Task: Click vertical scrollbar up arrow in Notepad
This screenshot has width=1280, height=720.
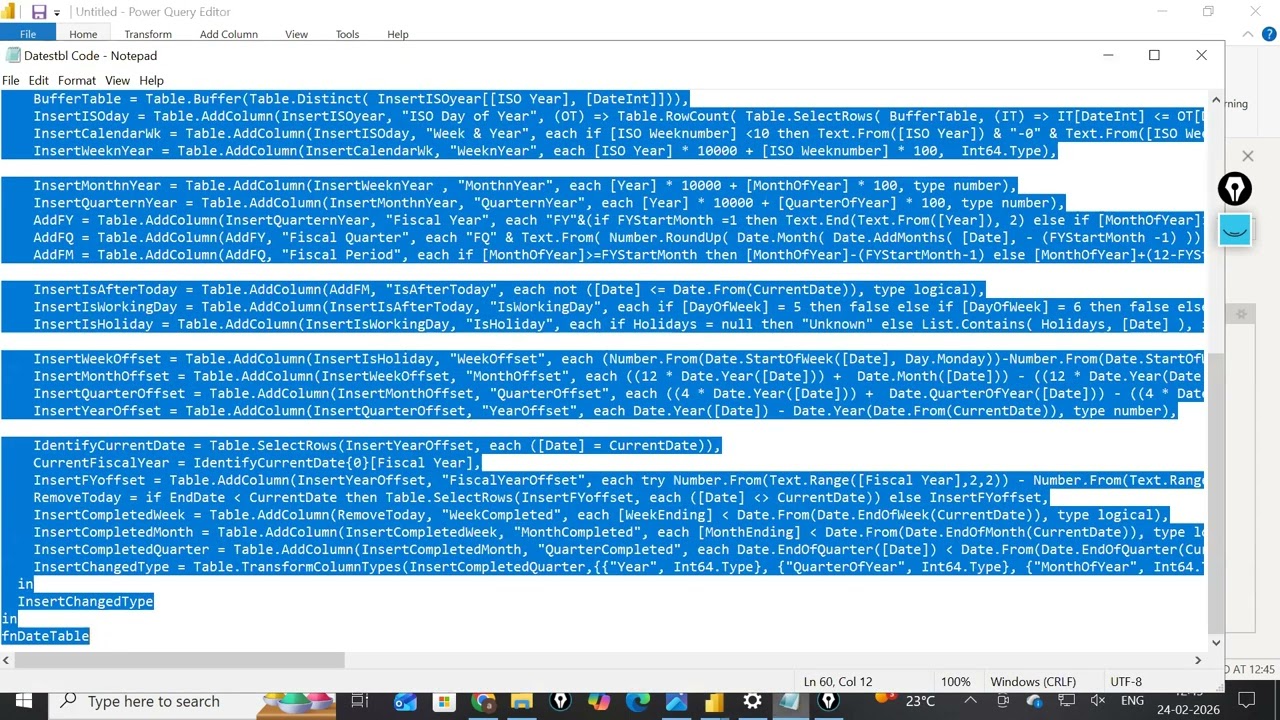Action: tap(1215, 101)
